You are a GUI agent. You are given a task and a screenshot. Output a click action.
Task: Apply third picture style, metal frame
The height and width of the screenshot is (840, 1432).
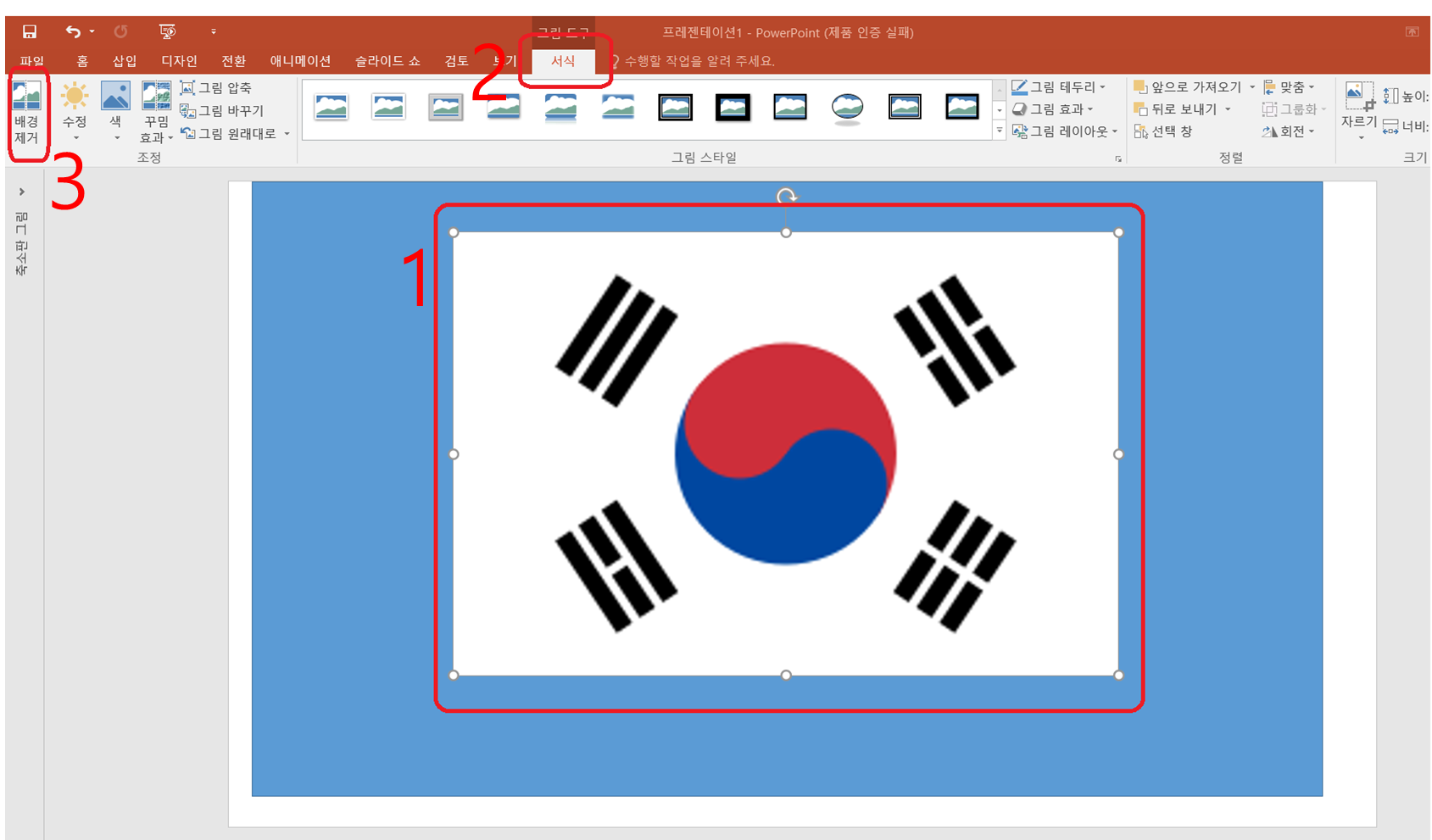click(446, 108)
